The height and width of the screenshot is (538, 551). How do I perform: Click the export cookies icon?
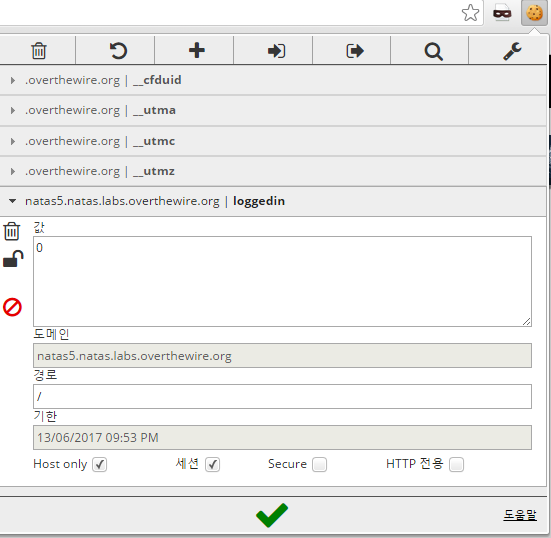(355, 51)
